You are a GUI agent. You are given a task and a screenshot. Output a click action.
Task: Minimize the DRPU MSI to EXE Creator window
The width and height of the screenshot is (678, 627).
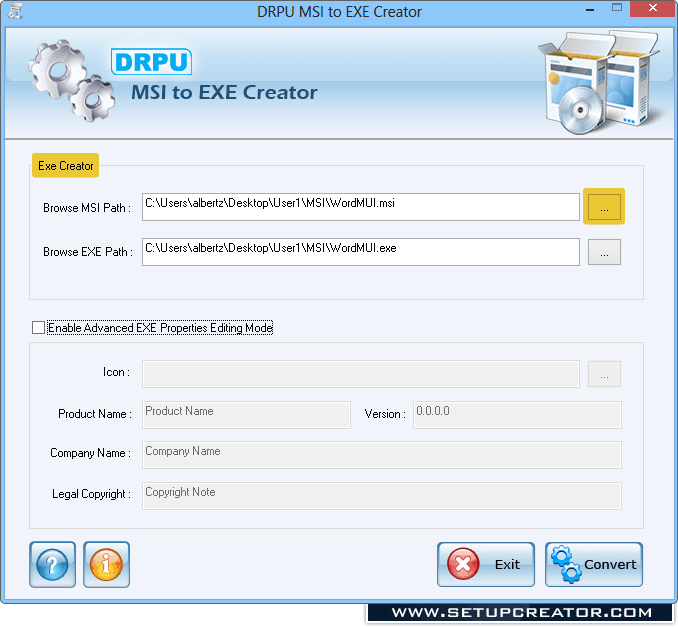590,10
